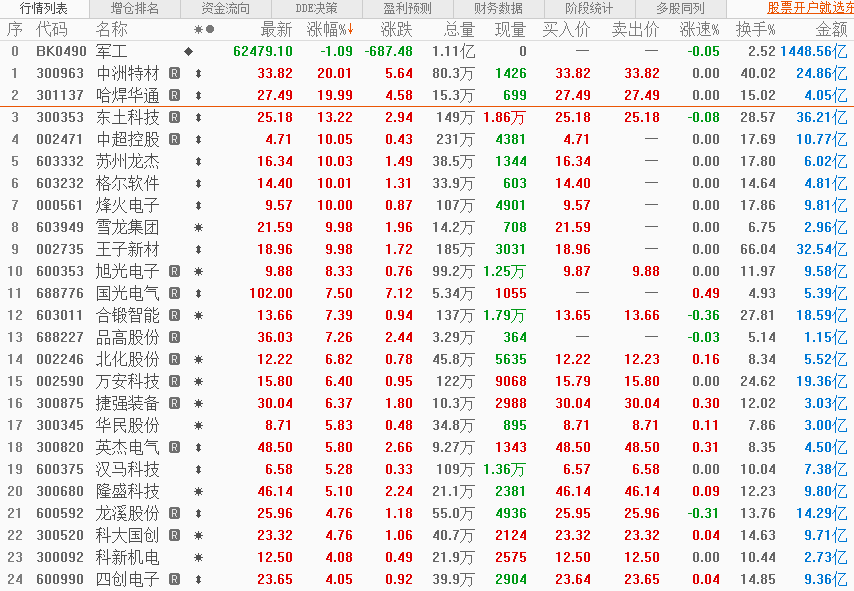Screen dimensions: 854x591
Task: Click the star marker in 华民股份 row
Action: [x=198, y=425]
